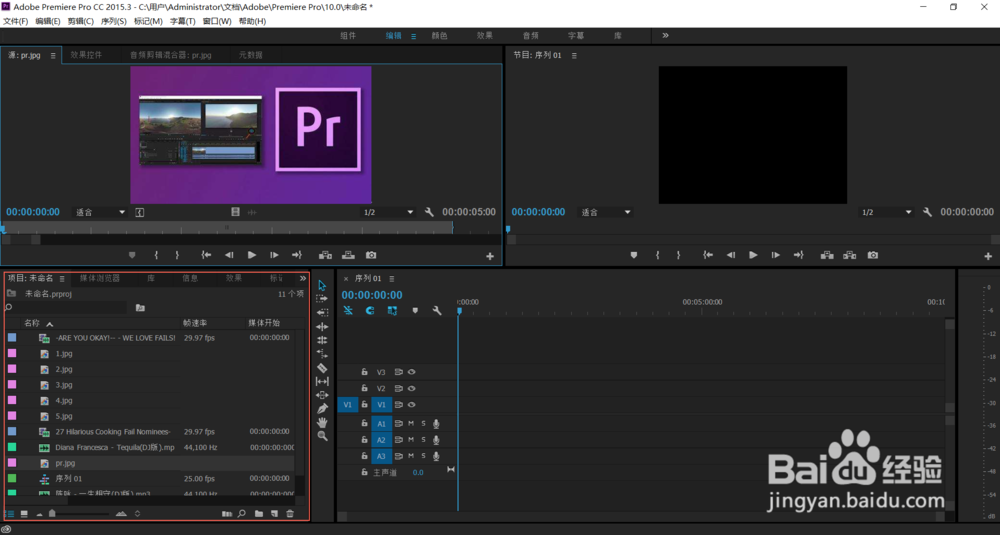
Task: Add marker in source monitor
Action: pyautogui.click(x=132, y=255)
